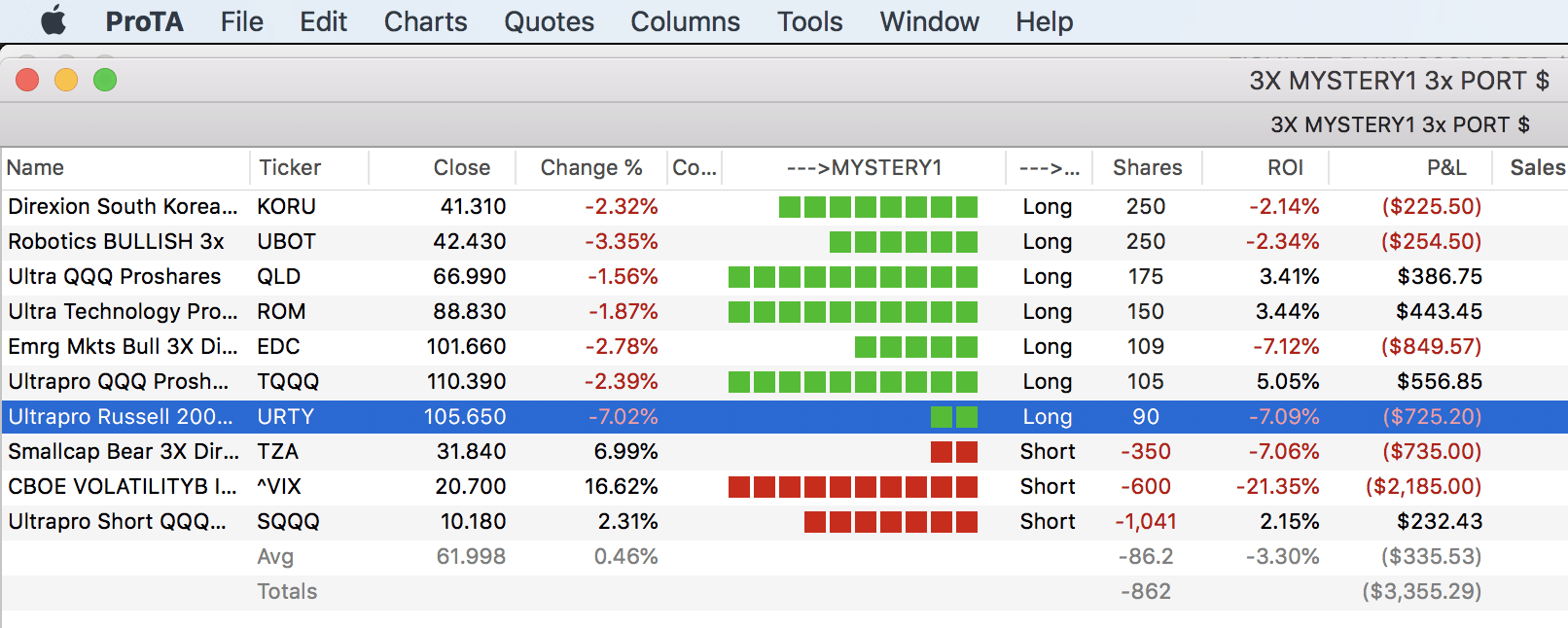Image resolution: width=1568 pixels, height=628 pixels.
Task: Select the Direxion South Korea row name
Action: point(123,206)
